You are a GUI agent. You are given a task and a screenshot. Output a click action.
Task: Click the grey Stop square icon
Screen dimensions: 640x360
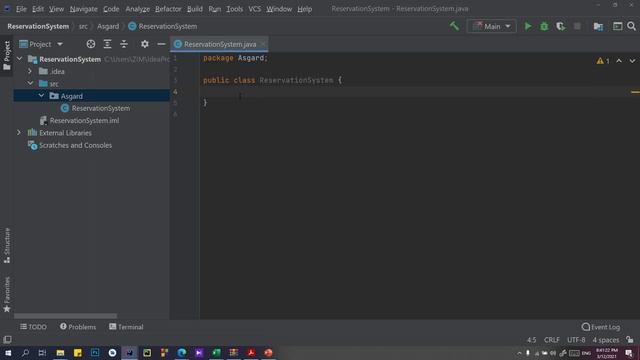pyautogui.click(x=577, y=26)
